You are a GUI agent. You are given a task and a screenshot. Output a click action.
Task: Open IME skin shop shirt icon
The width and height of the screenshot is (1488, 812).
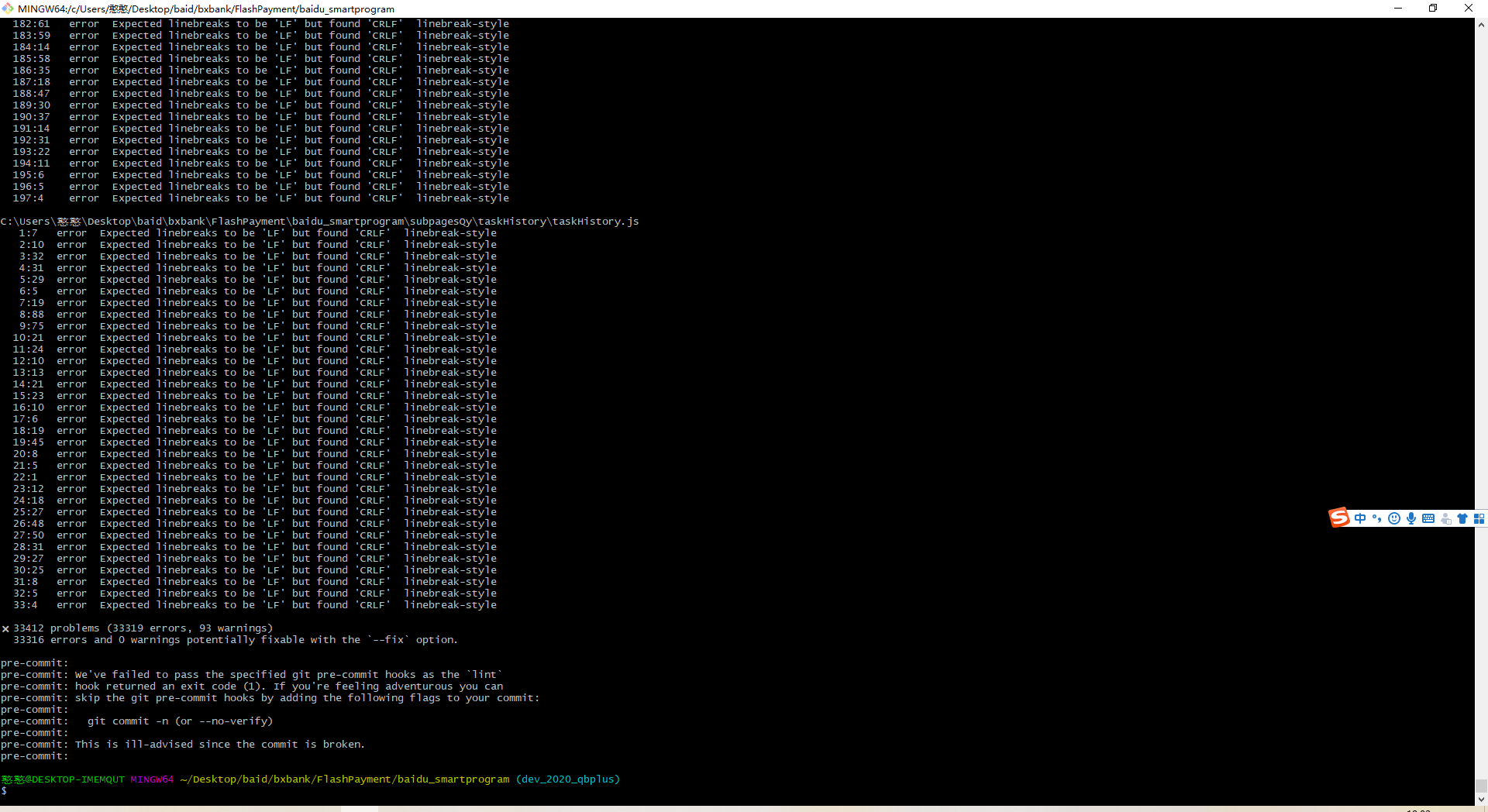(x=1462, y=518)
